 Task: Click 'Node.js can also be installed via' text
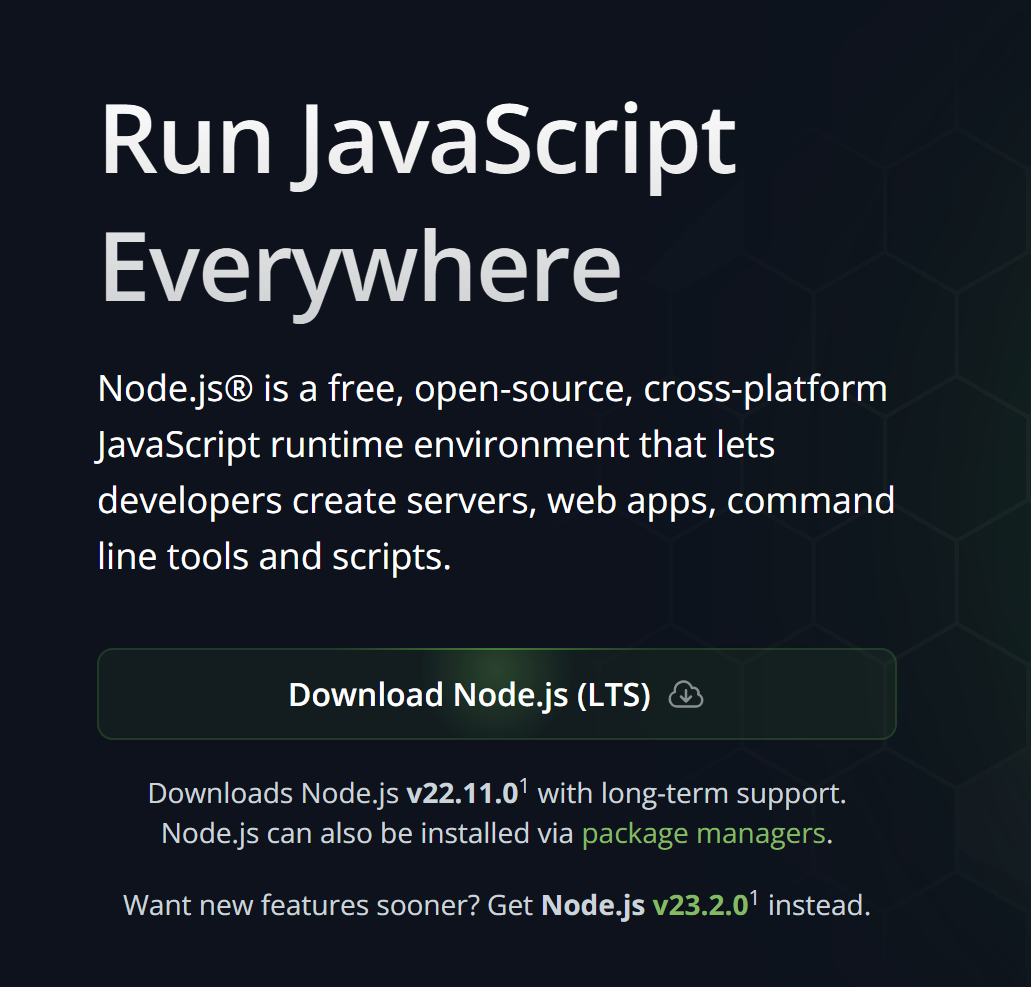point(368,834)
